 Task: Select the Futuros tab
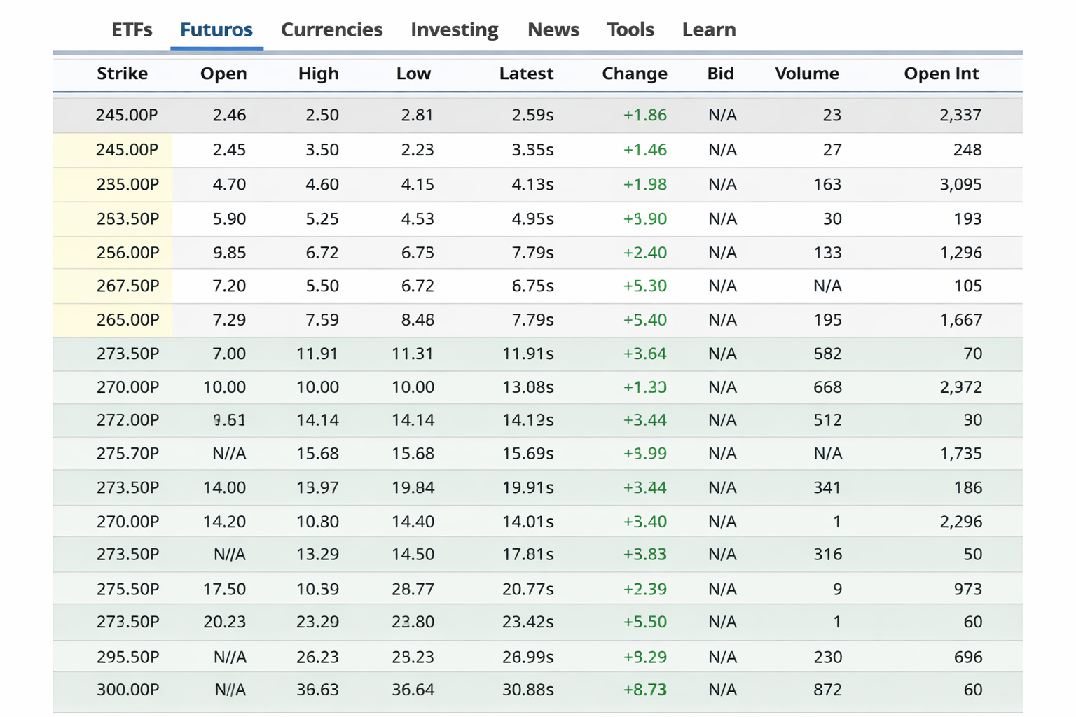pyautogui.click(x=216, y=30)
